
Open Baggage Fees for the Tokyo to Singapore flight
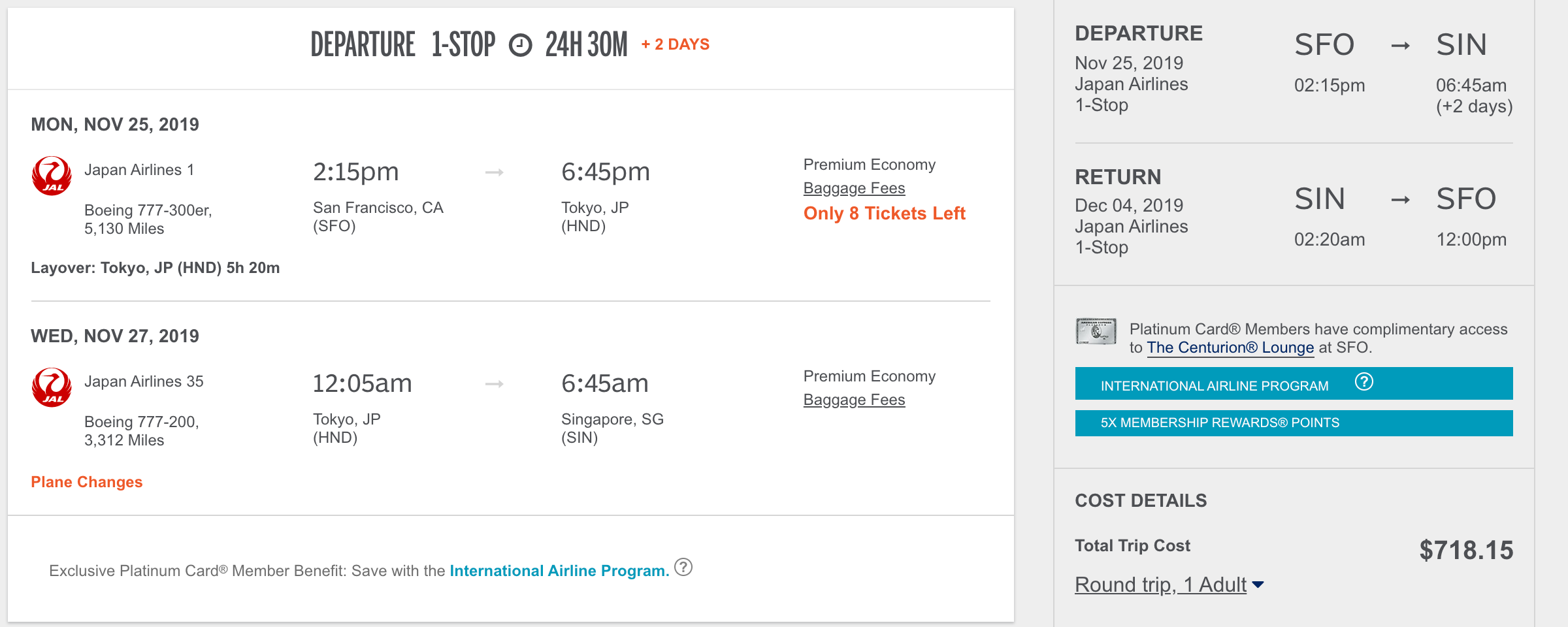tap(854, 400)
